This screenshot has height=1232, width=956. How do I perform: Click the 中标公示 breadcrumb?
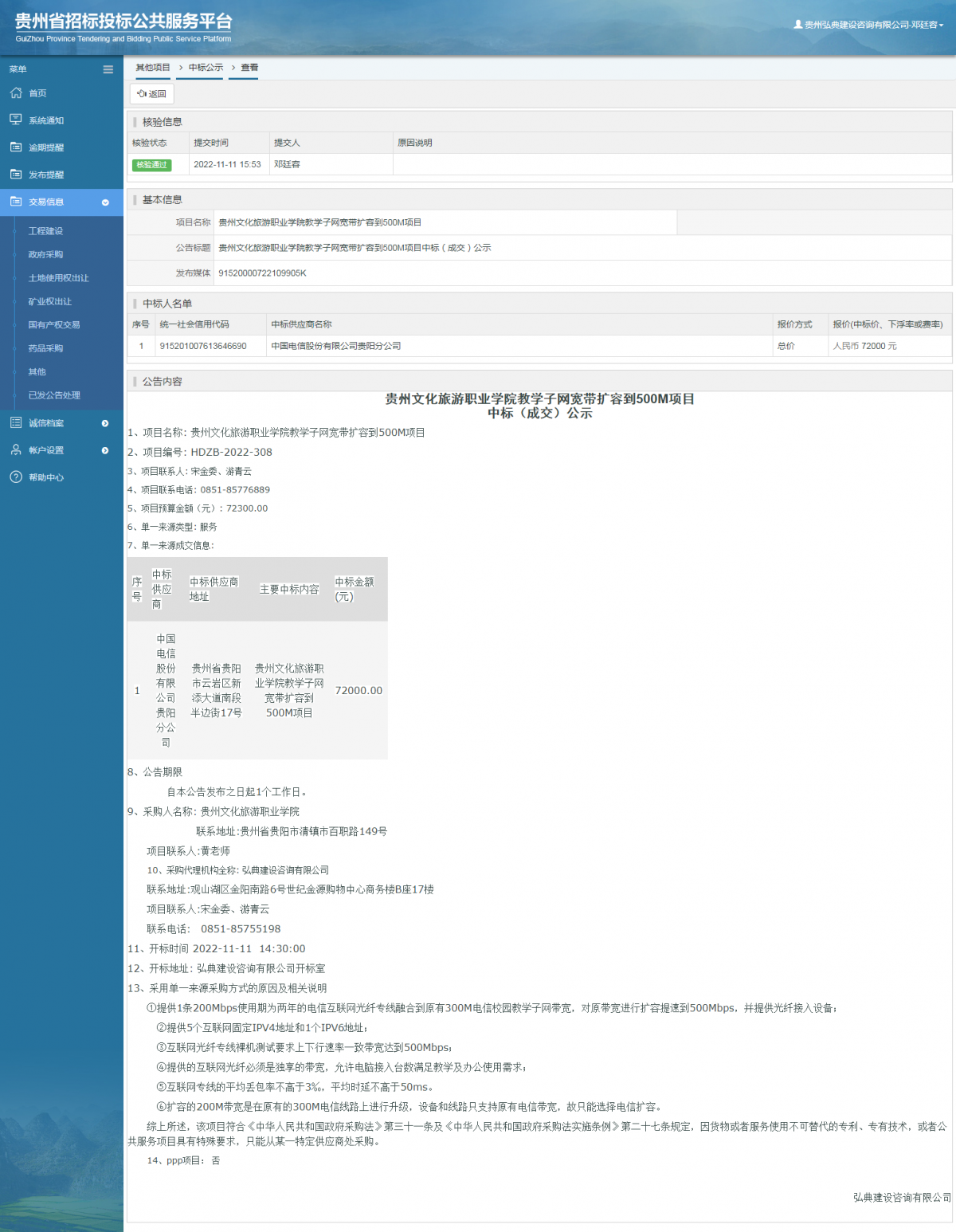(x=206, y=68)
